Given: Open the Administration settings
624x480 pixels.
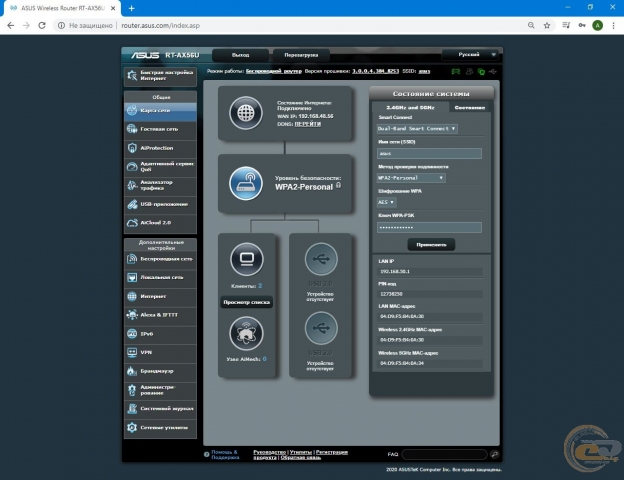Looking at the screenshot, I should click(160, 390).
